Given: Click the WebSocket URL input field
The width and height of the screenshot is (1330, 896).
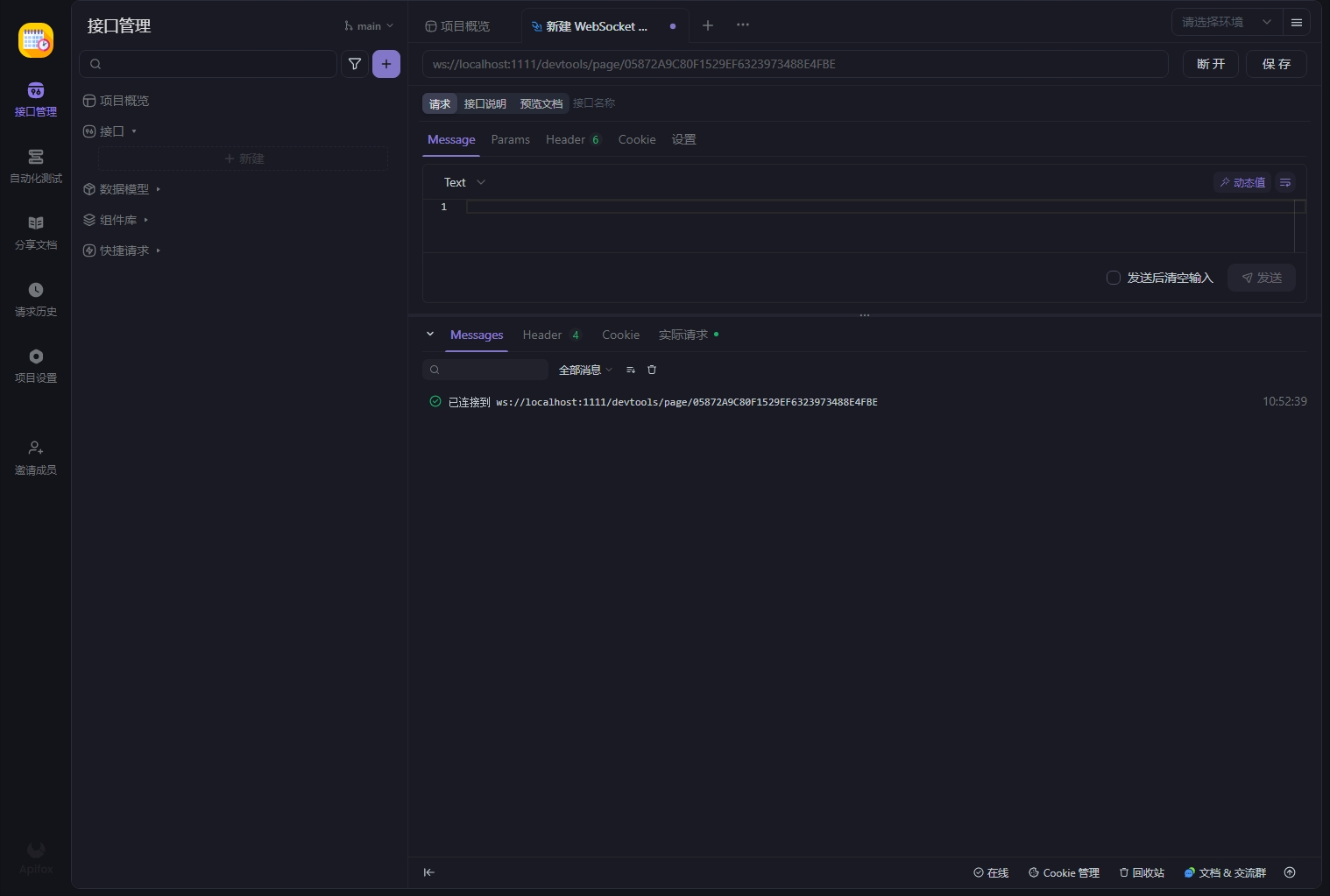Looking at the screenshot, I should [794, 64].
